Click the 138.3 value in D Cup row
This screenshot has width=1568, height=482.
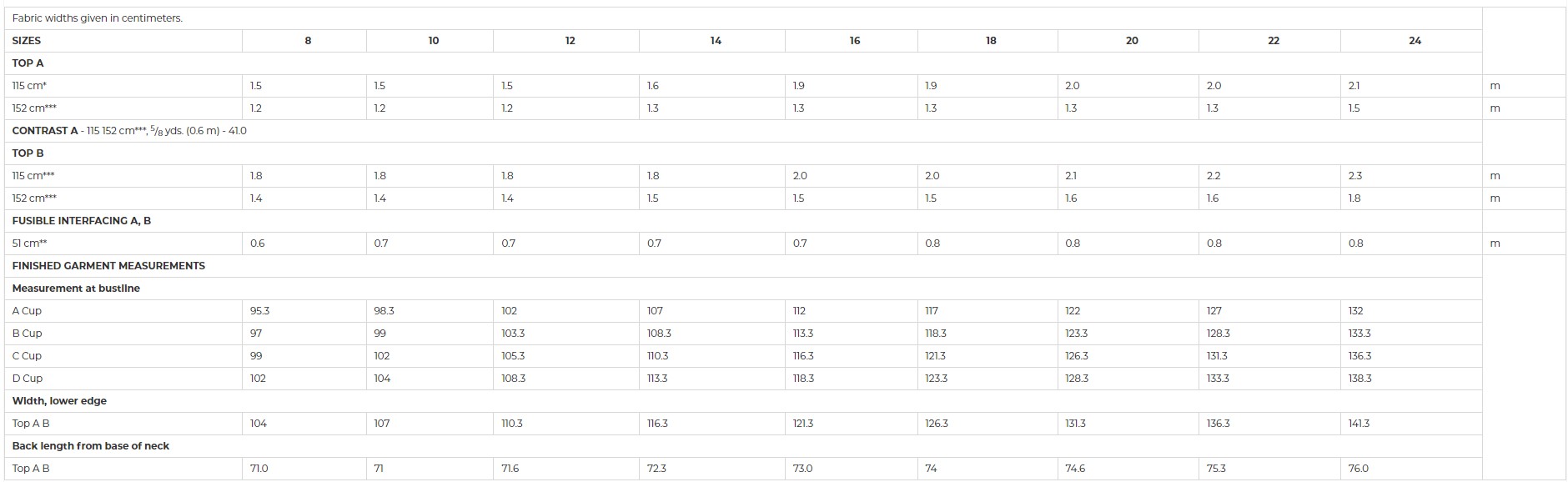pyautogui.click(x=1359, y=379)
